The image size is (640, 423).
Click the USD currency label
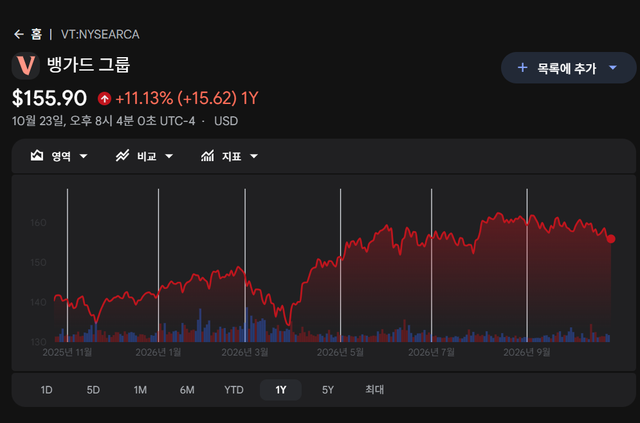tap(226, 121)
